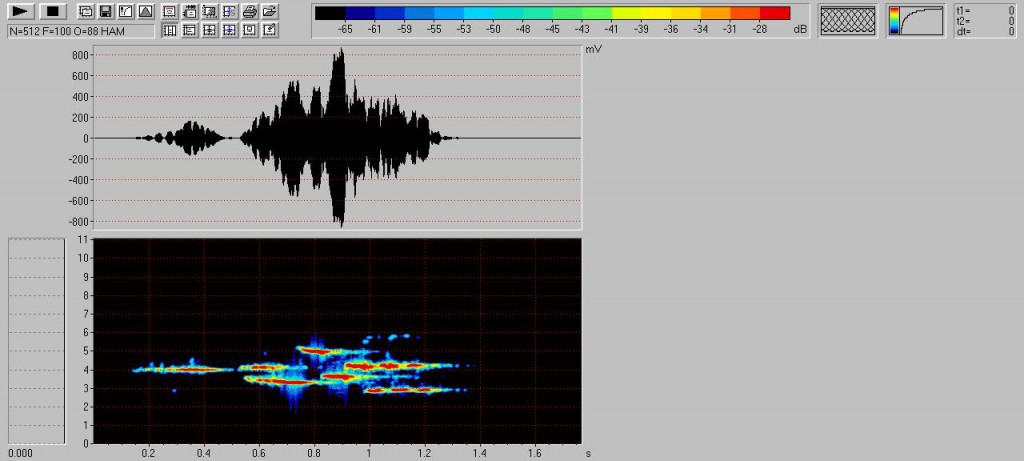Click the black segment of the color scale

(x=331, y=13)
